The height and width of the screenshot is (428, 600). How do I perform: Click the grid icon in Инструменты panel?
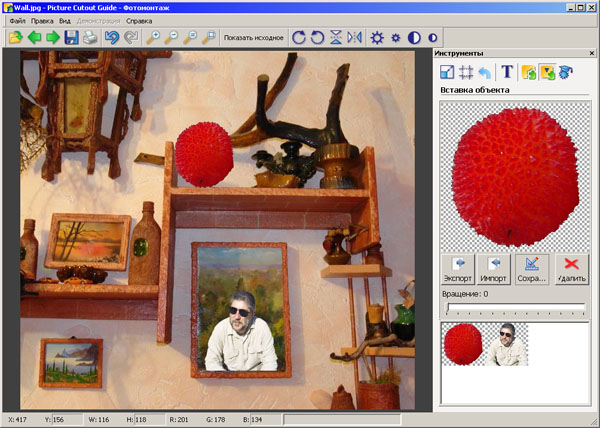coord(465,72)
